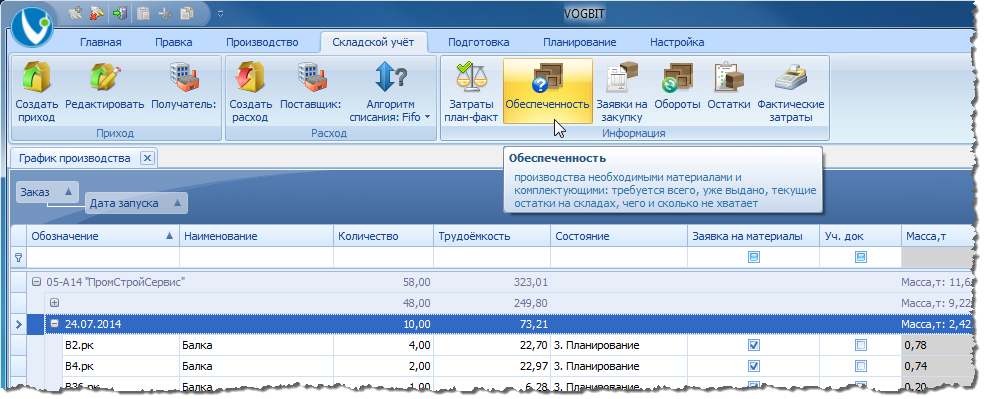Image resolution: width=985 pixels, height=399 pixels.
Task: Switch to Главная ribbon tab
Action: [101, 43]
